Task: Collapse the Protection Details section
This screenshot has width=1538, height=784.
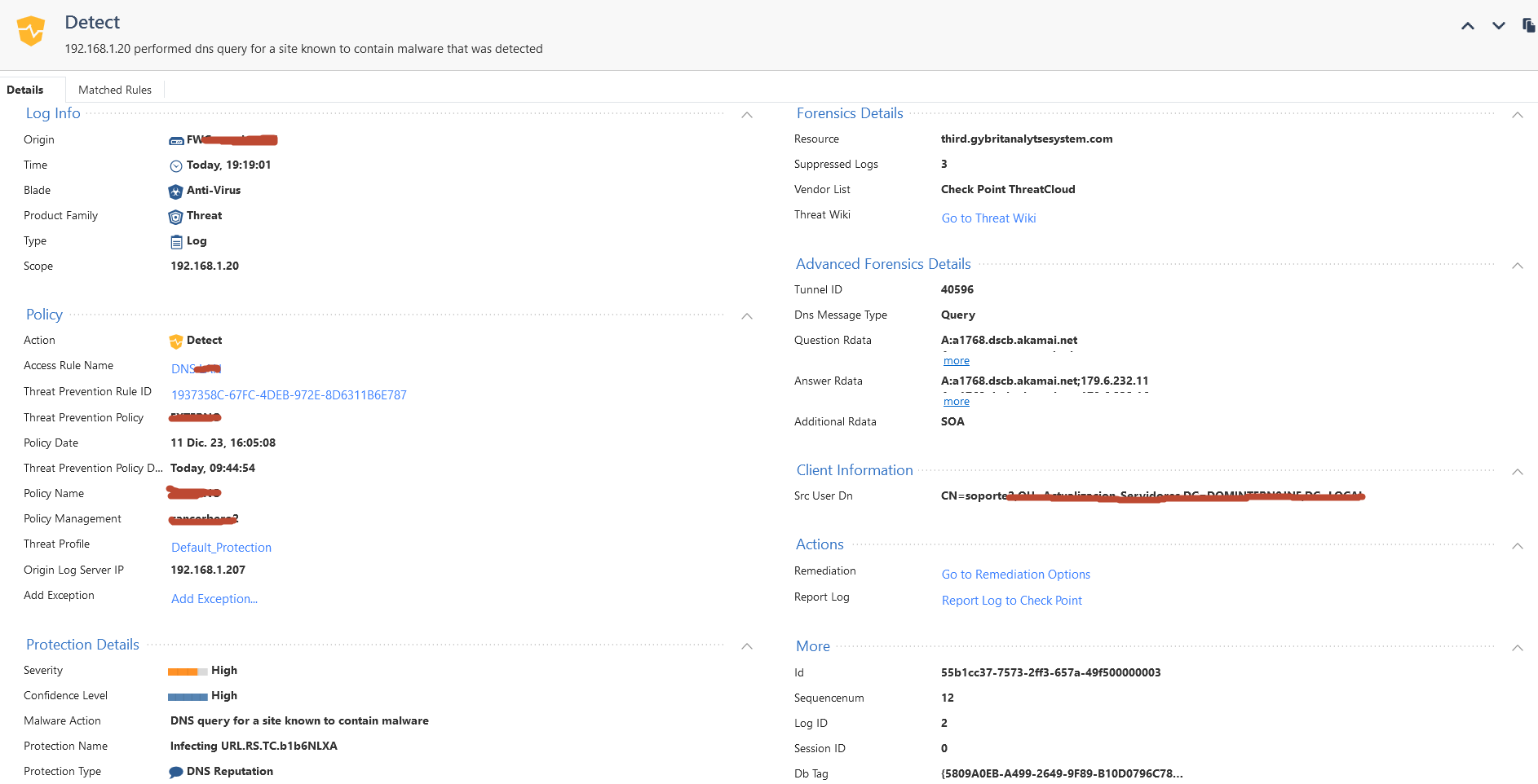Action: [x=746, y=646]
